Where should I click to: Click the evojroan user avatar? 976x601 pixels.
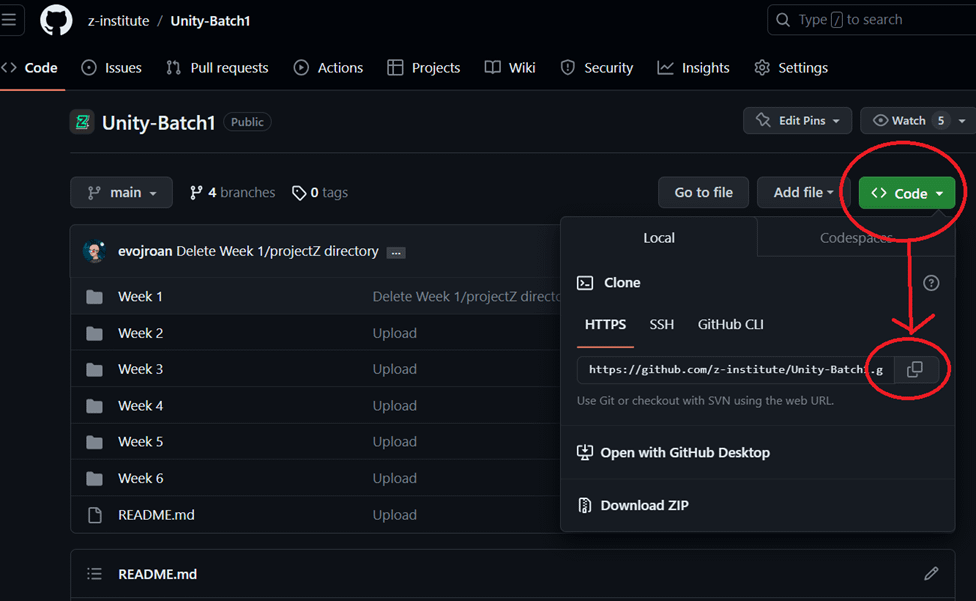pos(95,251)
